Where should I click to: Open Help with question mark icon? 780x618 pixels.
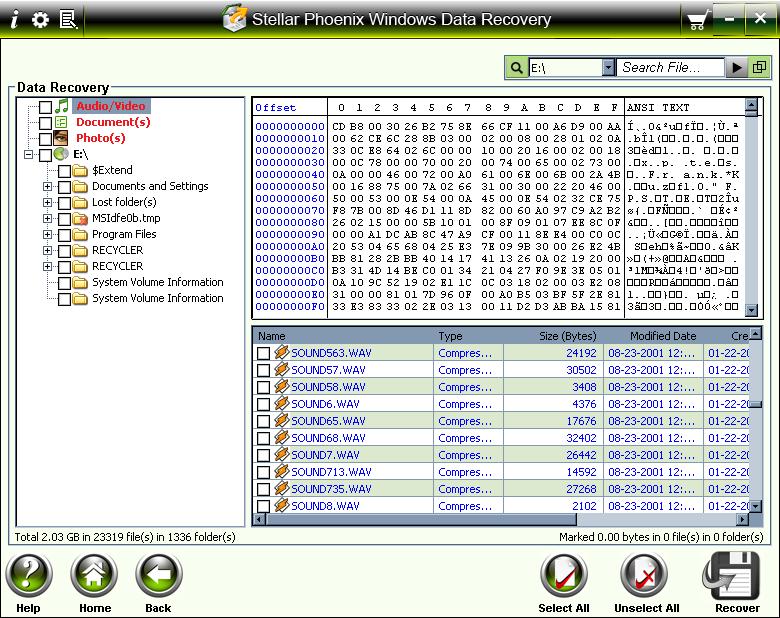(x=29, y=576)
